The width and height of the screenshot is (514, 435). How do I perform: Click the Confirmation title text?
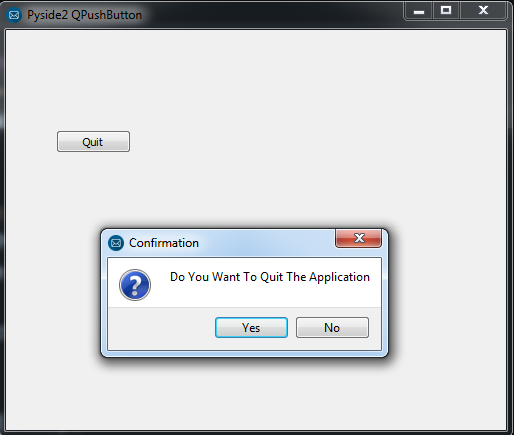pyautogui.click(x=164, y=243)
